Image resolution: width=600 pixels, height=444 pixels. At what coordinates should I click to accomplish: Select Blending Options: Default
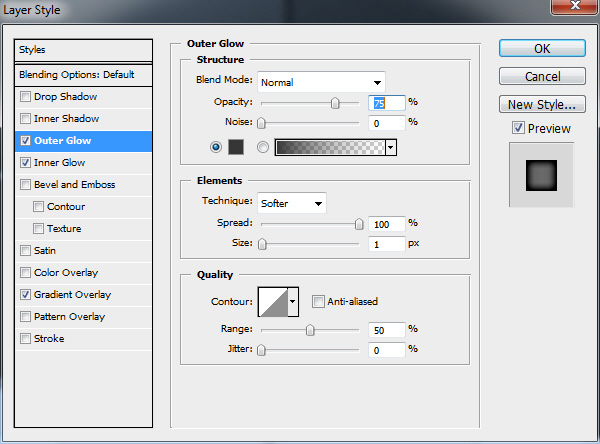point(83,74)
